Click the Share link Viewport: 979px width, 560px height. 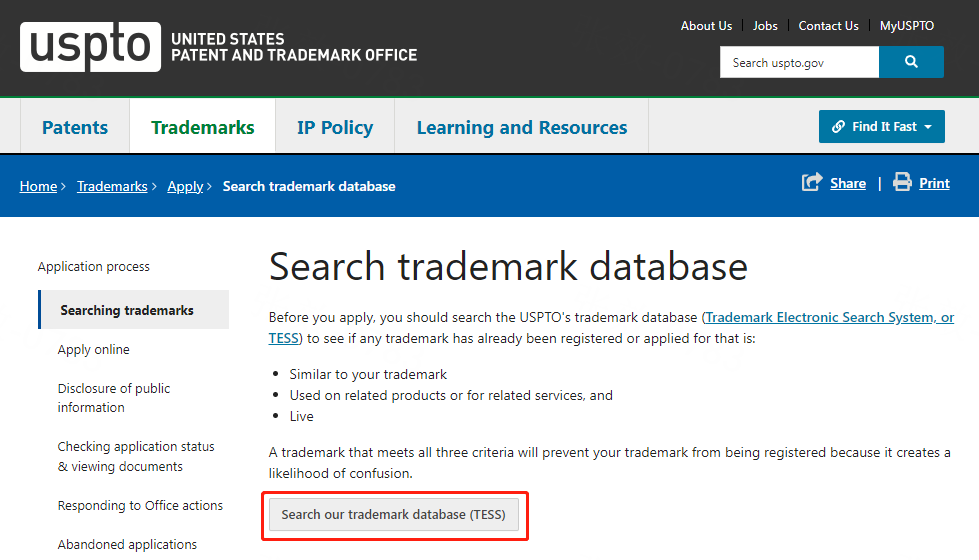848,183
